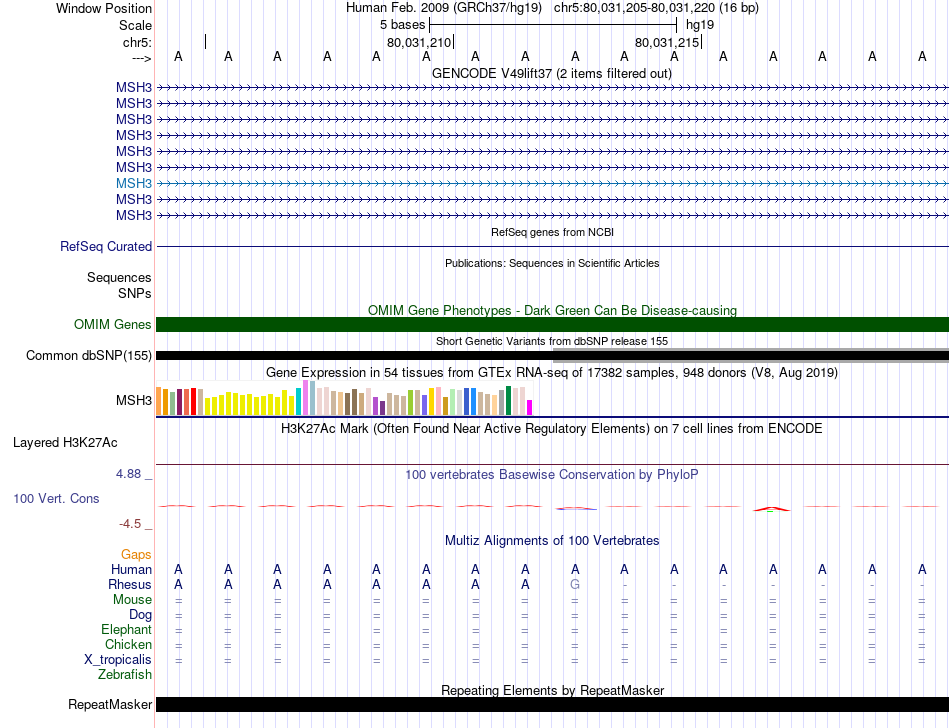
Task: Click the black RepeatMasker element bar
Action: [x=552, y=705]
